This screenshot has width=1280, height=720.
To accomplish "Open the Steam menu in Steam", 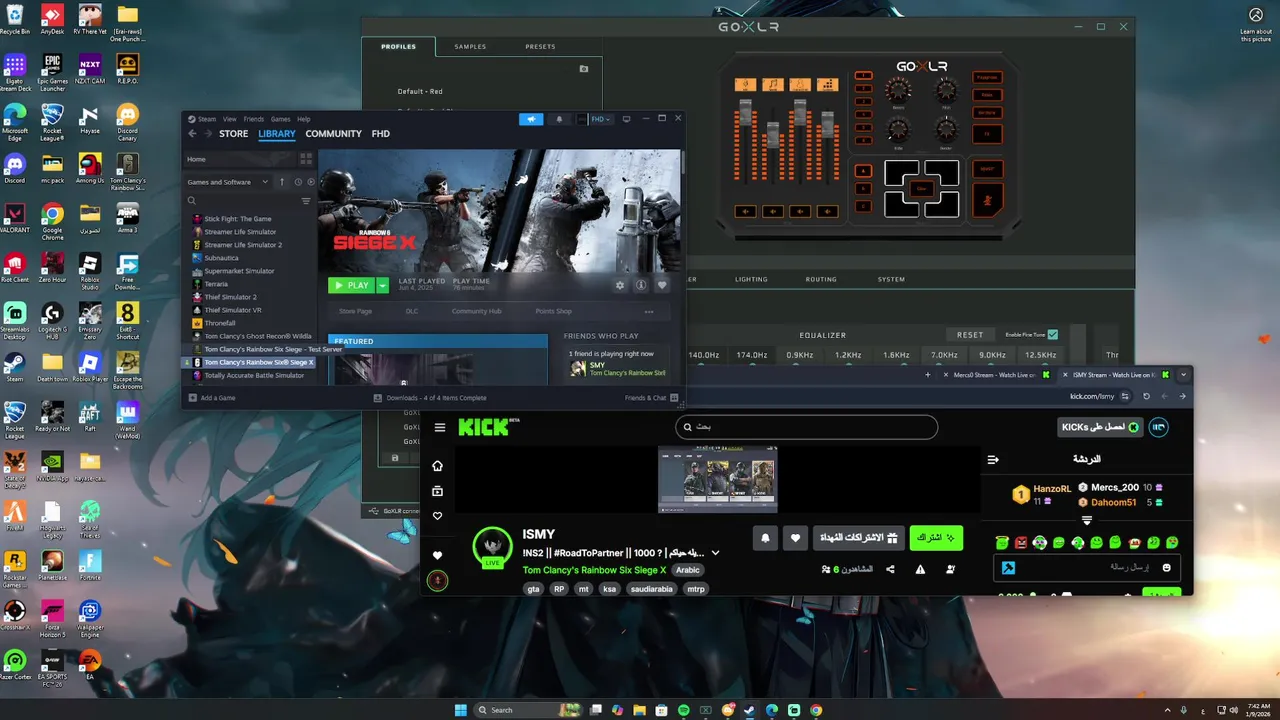I will pos(206,119).
